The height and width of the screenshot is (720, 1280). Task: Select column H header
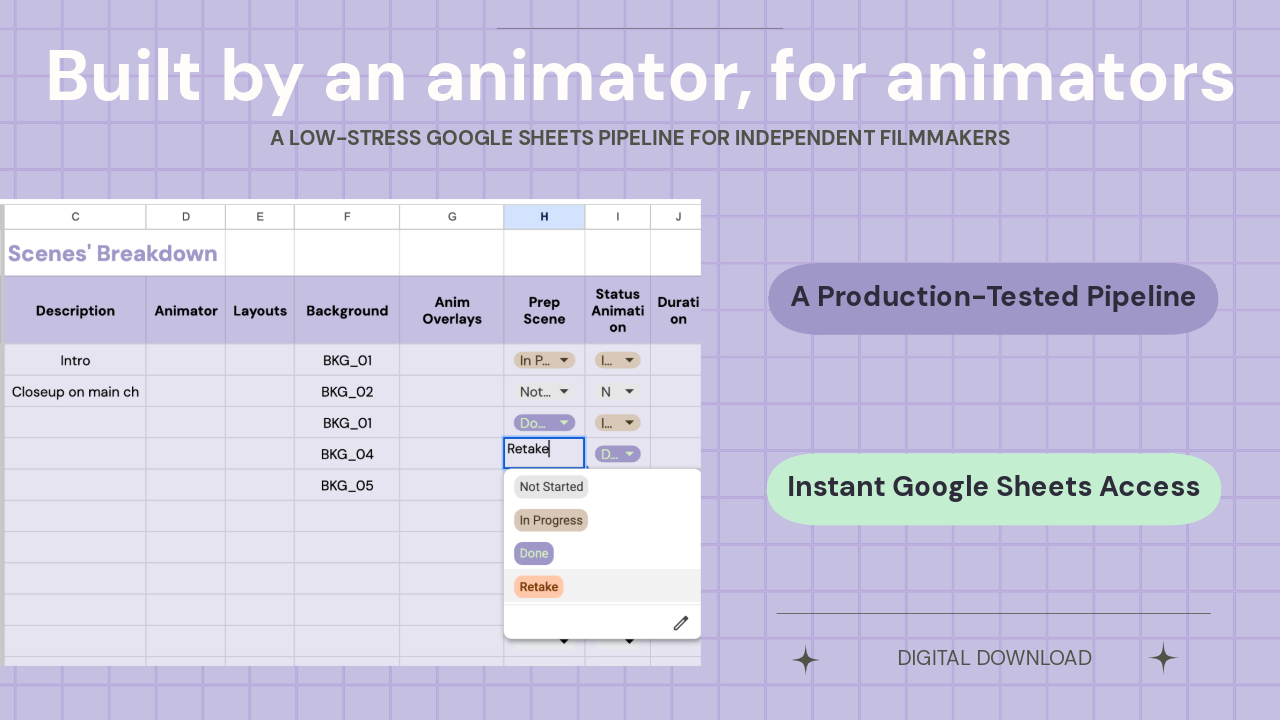coord(544,217)
